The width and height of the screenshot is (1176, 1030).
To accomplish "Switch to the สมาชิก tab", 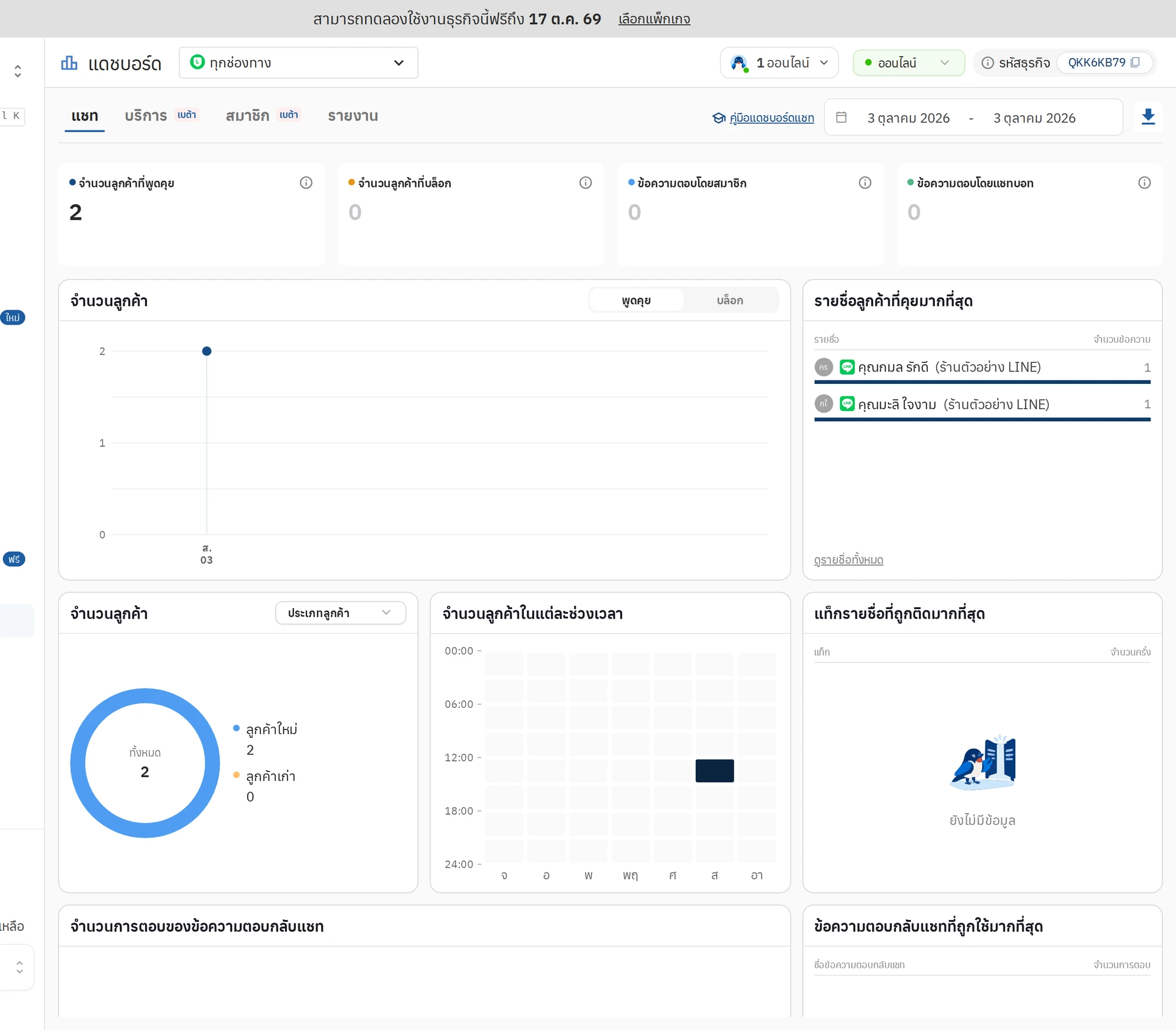I will (x=263, y=116).
